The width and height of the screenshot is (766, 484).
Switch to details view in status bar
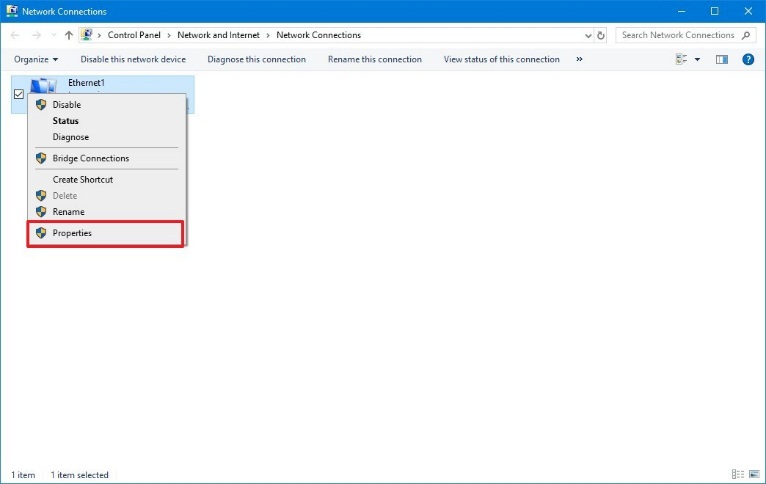pos(737,474)
